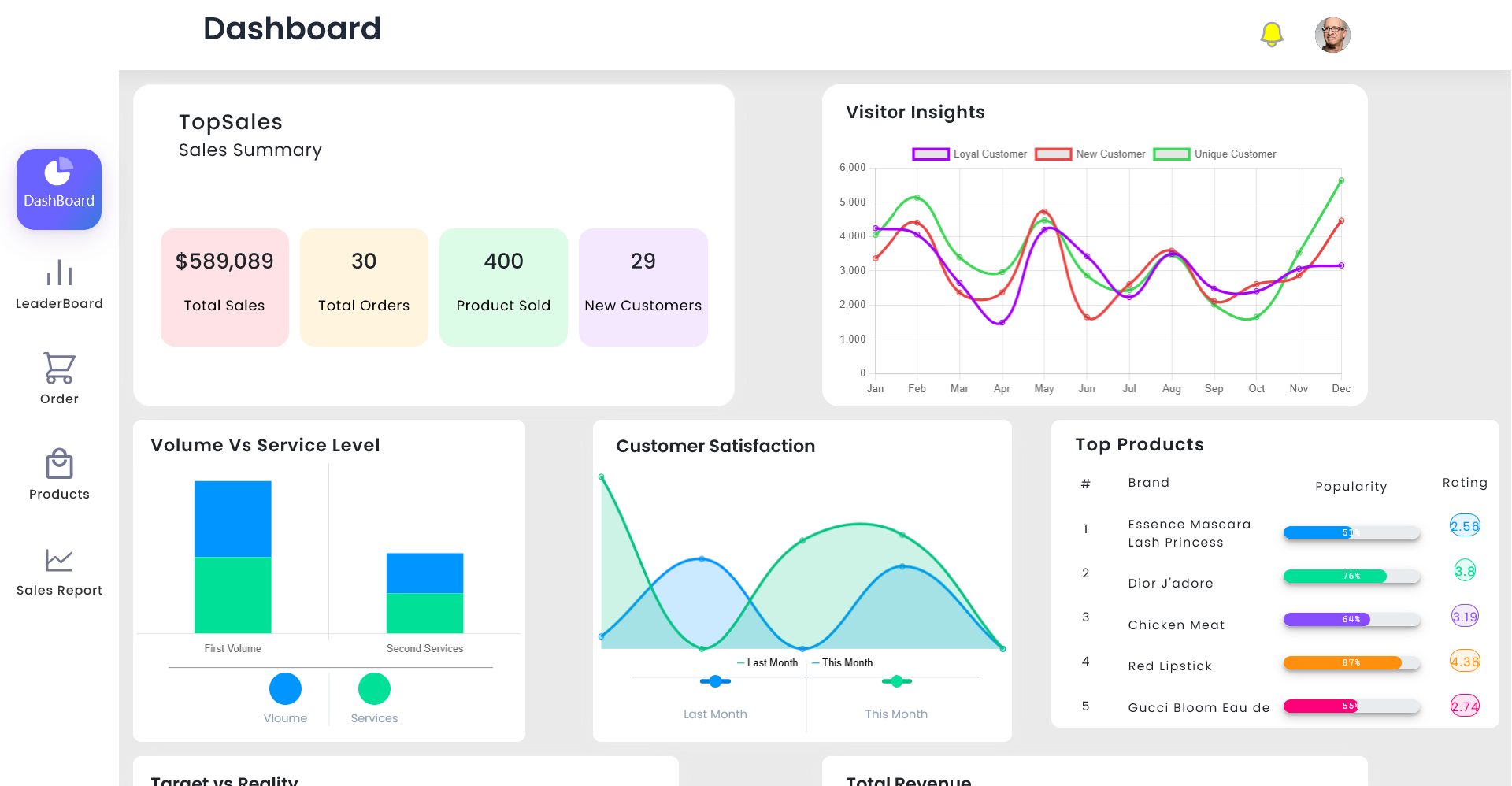Image resolution: width=1512 pixels, height=786 pixels.
Task: Click the This Month green marker icon
Action: click(x=897, y=681)
